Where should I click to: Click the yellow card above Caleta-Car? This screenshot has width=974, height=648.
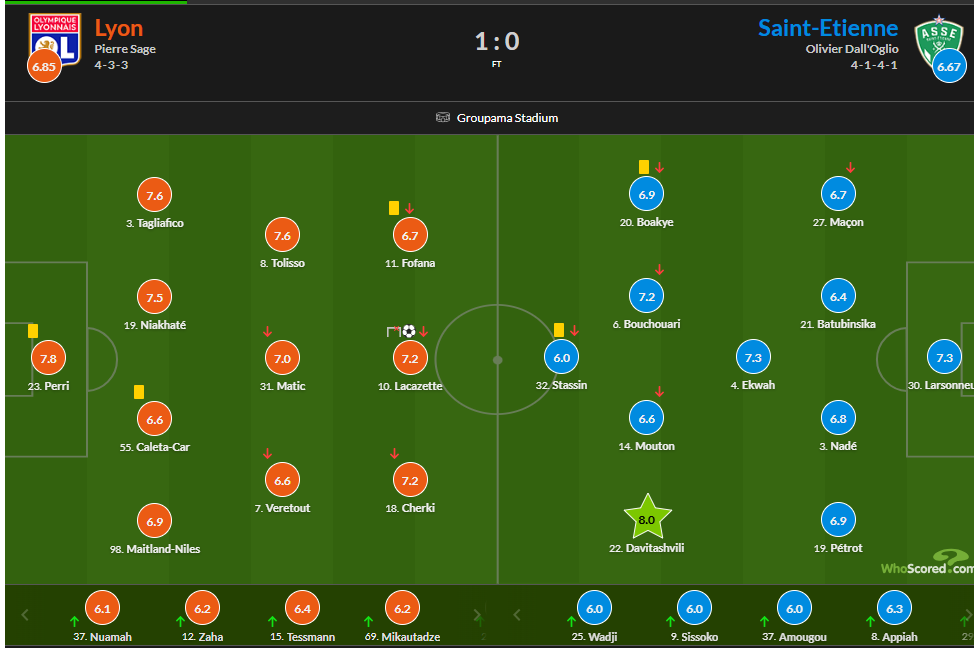139,392
